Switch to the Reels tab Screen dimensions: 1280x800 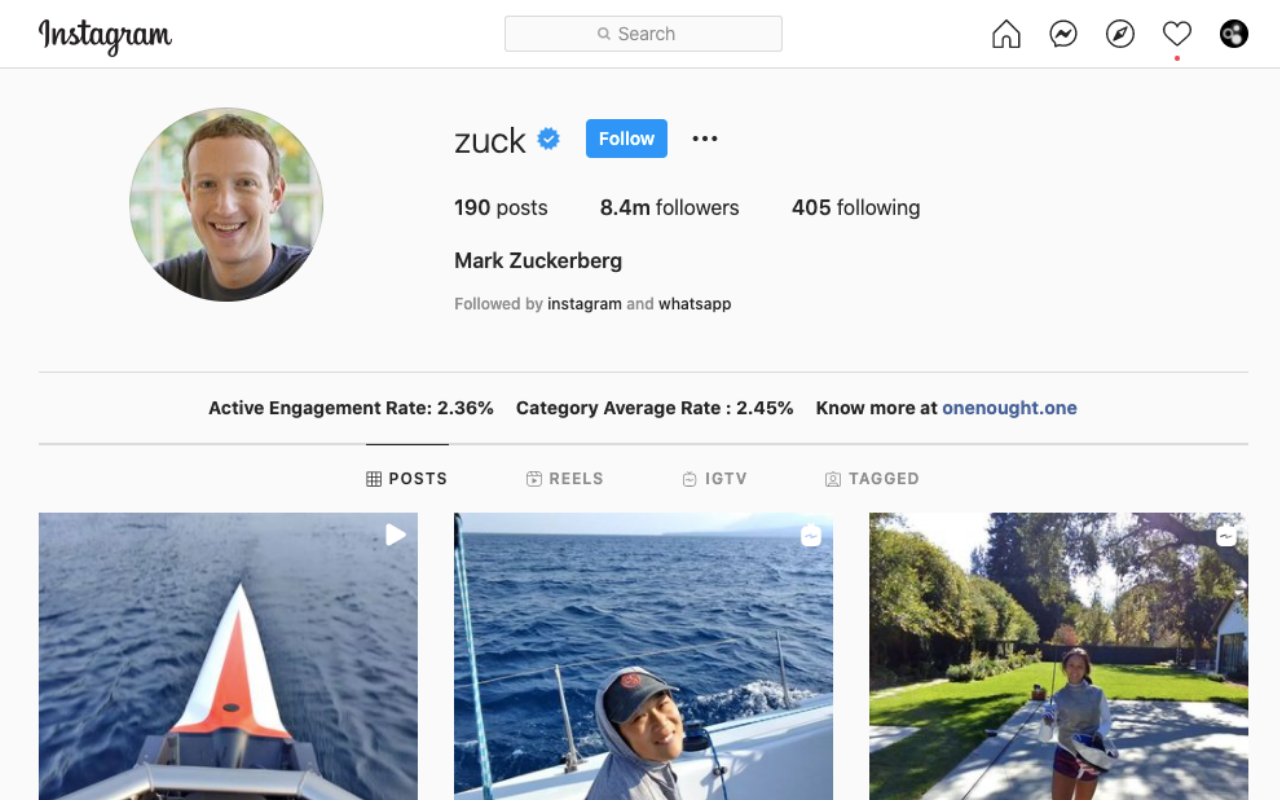click(x=565, y=479)
